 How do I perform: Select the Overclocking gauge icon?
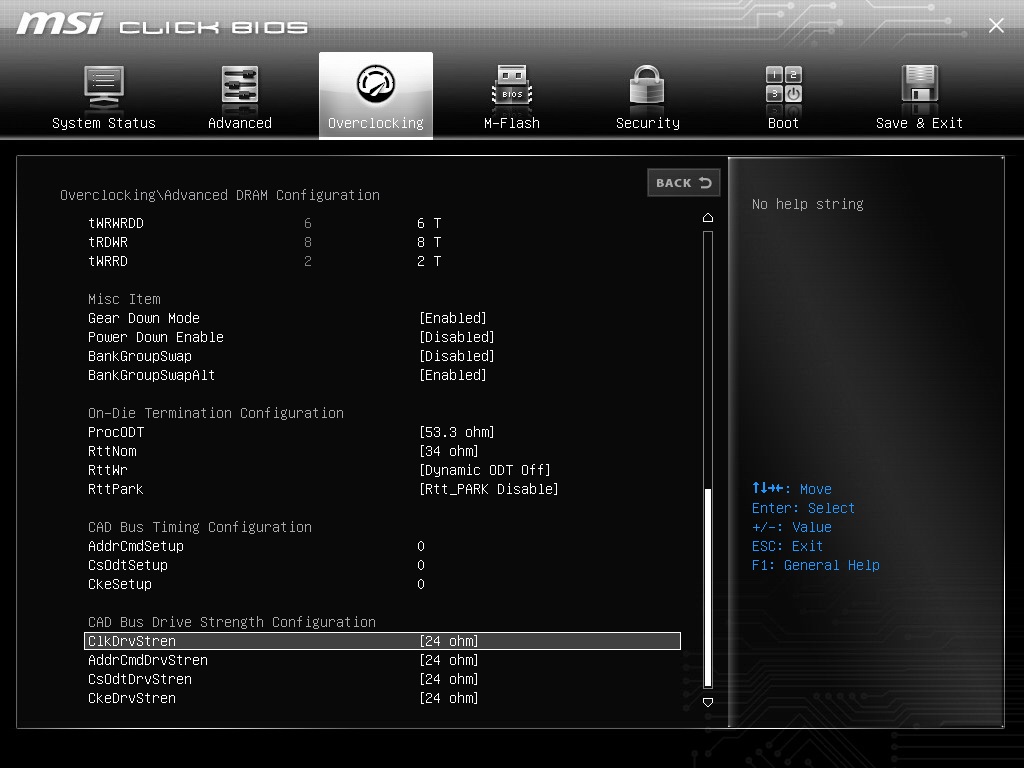click(x=376, y=84)
